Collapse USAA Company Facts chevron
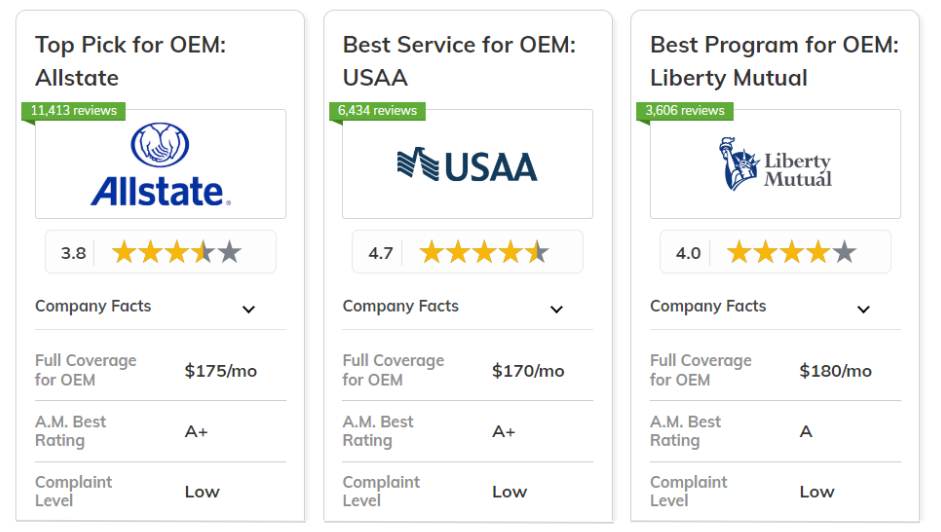The image size is (941, 532). click(x=556, y=309)
